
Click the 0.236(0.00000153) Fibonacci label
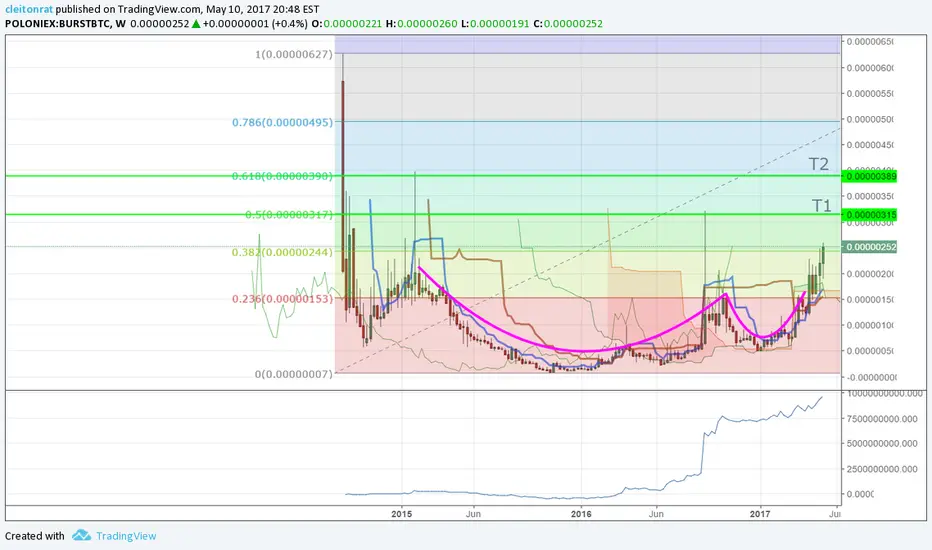click(x=282, y=298)
